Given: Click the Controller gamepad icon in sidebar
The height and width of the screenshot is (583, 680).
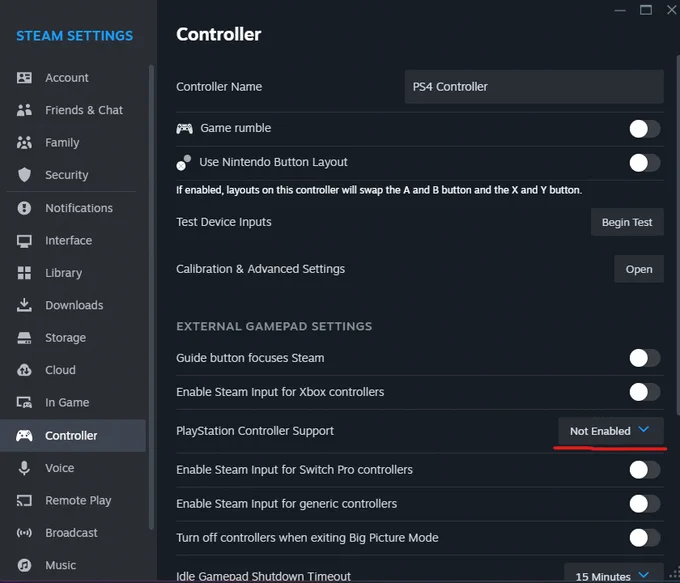Looking at the screenshot, I should 24,435.
